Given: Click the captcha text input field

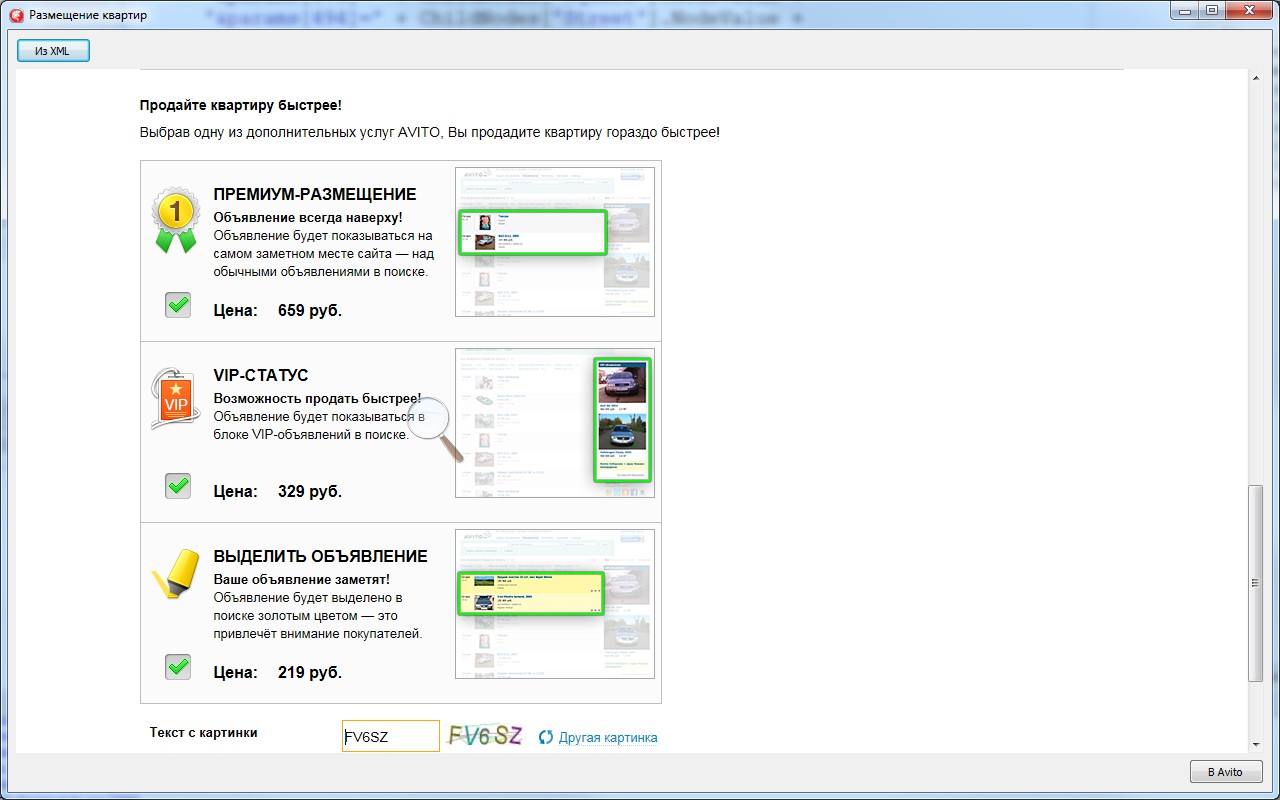Looking at the screenshot, I should [391, 736].
